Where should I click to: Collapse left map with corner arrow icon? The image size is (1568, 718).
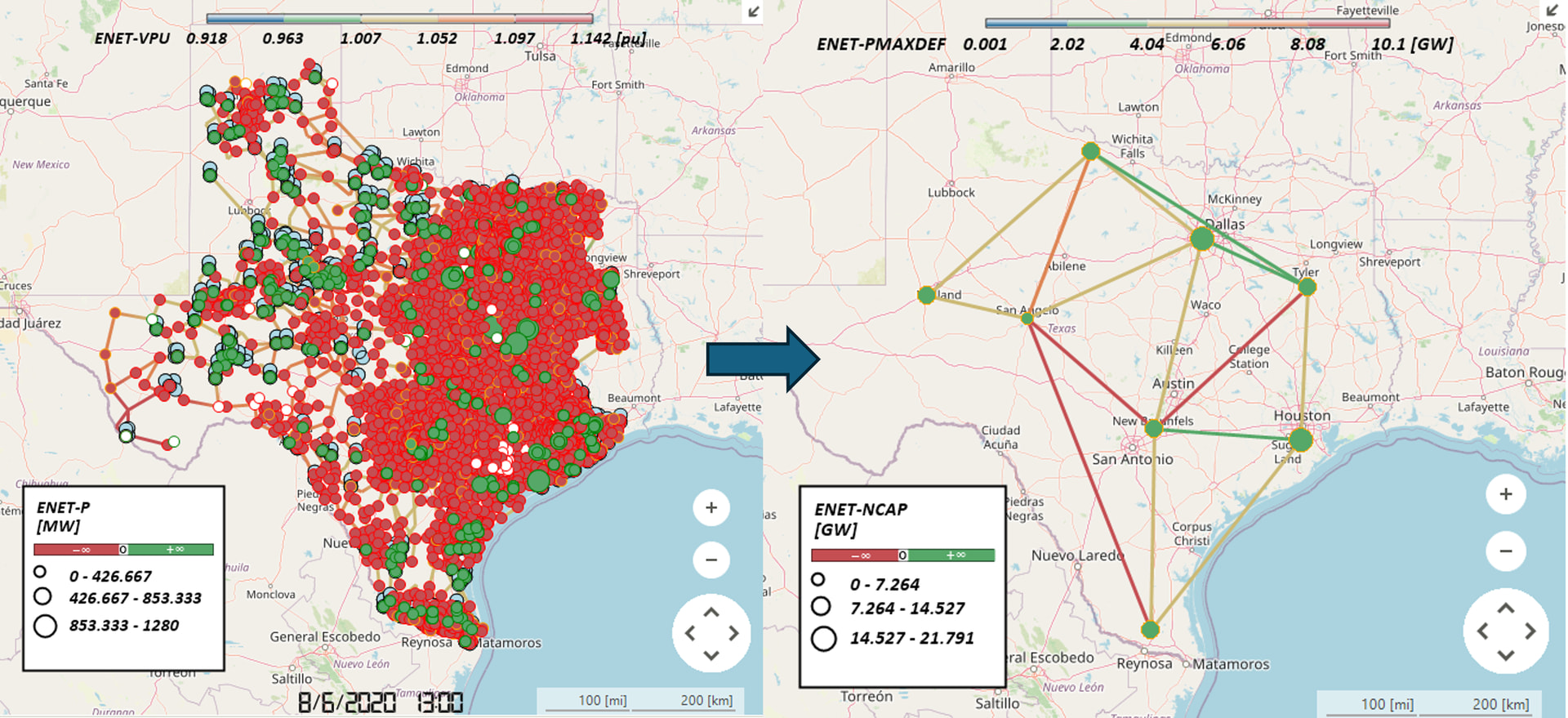click(x=753, y=11)
